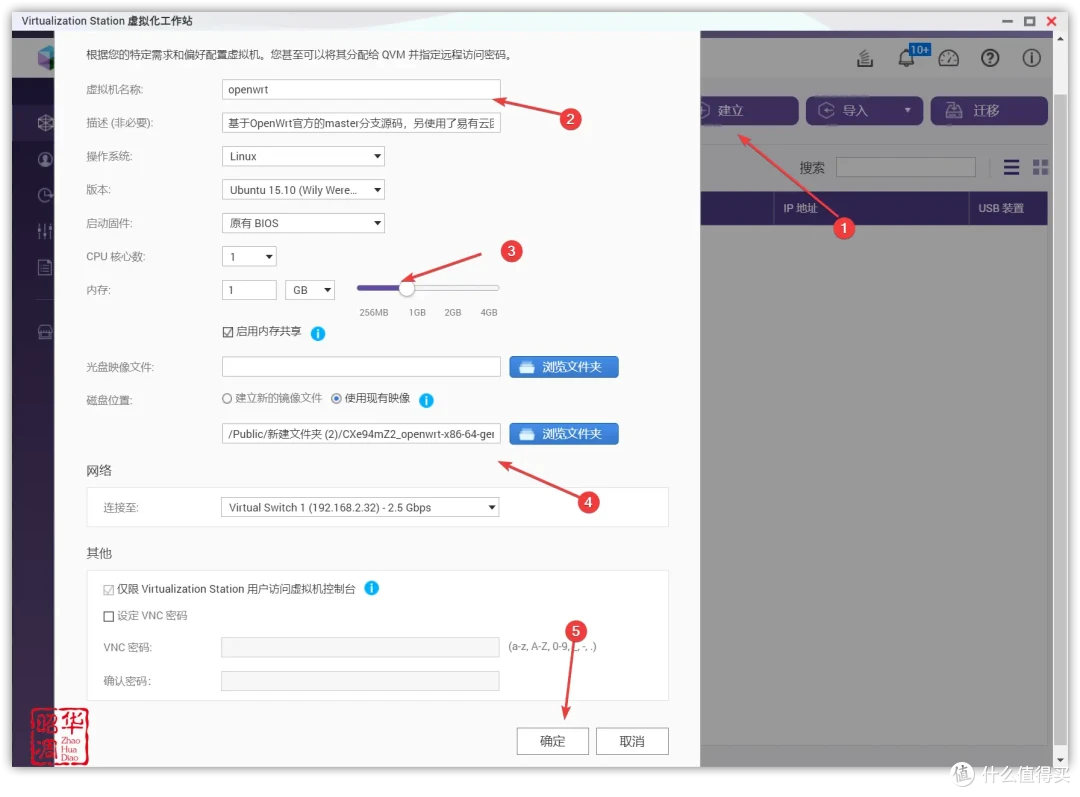Screen dimensions: 1080x797
Task: Open the help question mark icon
Action: click(x=990, y=59)
